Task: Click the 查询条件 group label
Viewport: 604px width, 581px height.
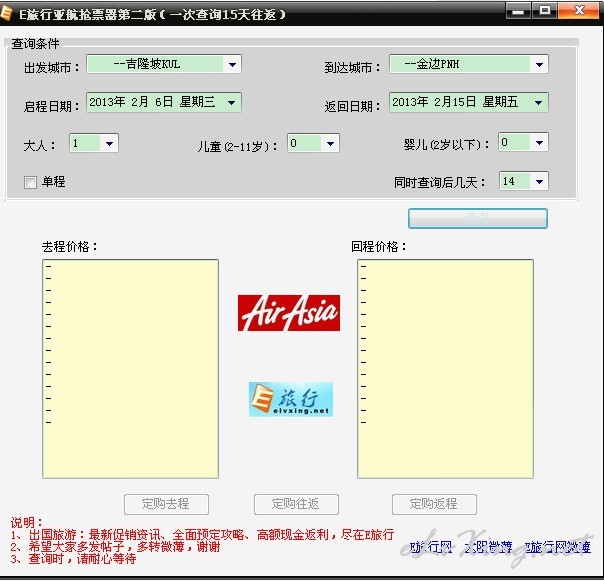Action: (x=35, y=44)
